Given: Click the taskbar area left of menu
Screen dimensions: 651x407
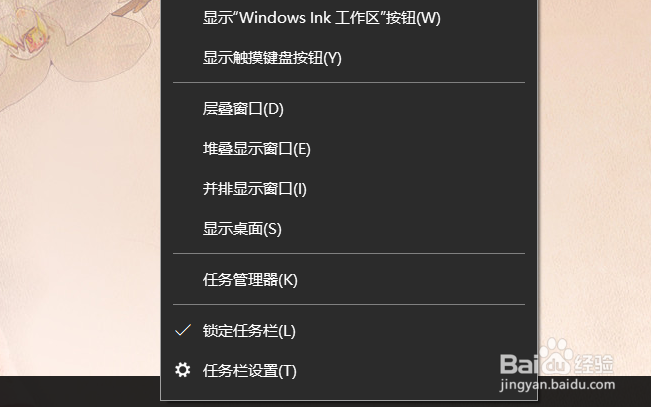Looking at the screenshot, I should 80,392.
